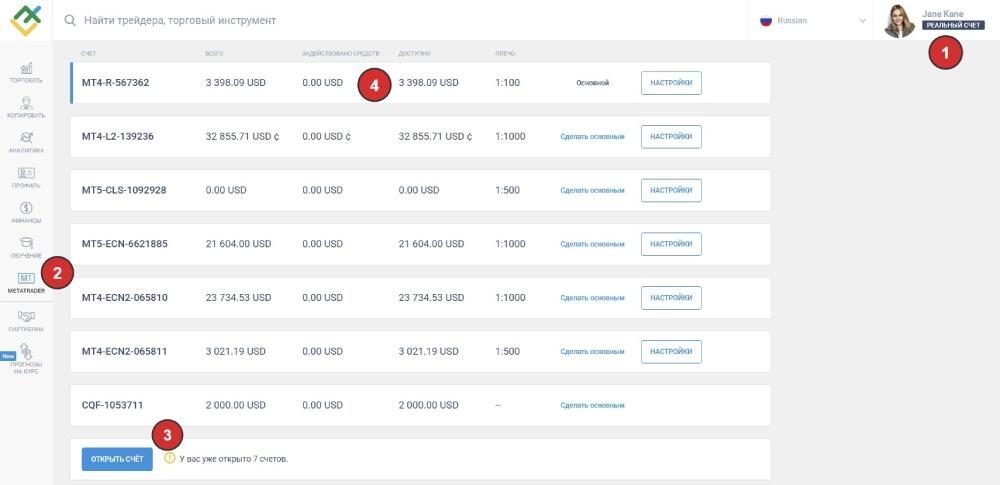Click the search magnifier icon

[x=70, y=20]
